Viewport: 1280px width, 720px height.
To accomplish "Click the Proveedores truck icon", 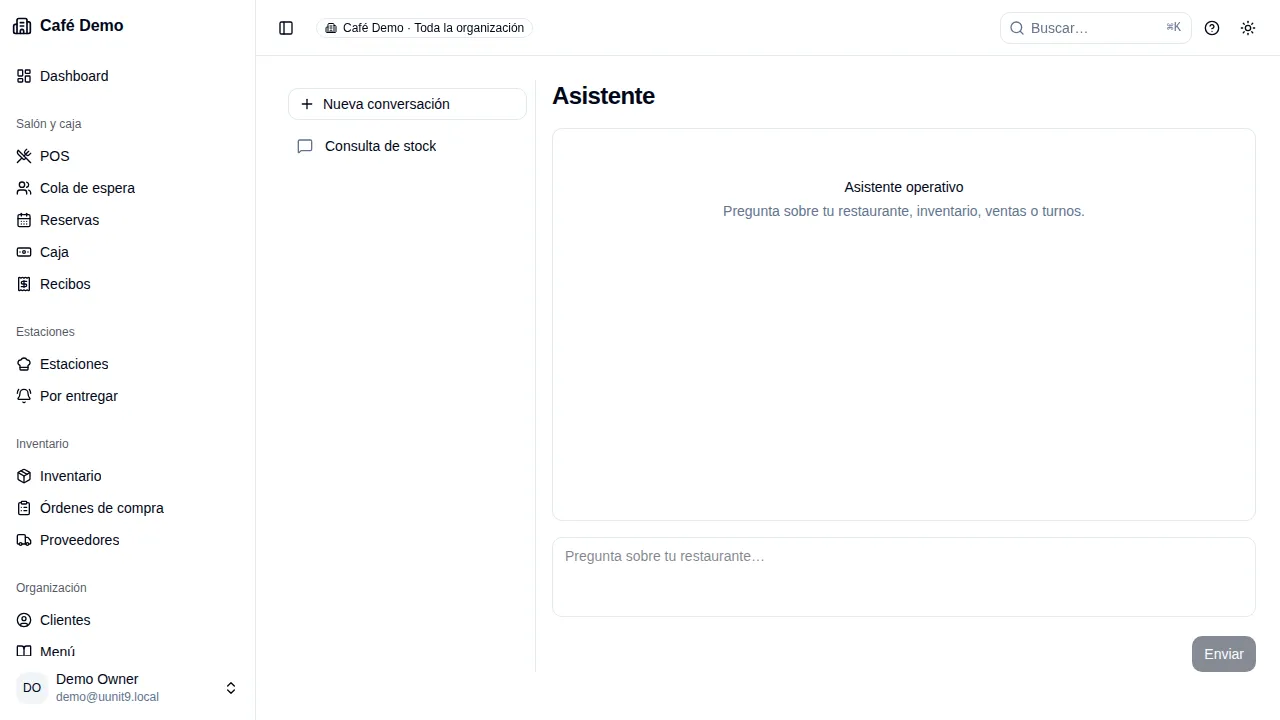I will coord(24,540).
